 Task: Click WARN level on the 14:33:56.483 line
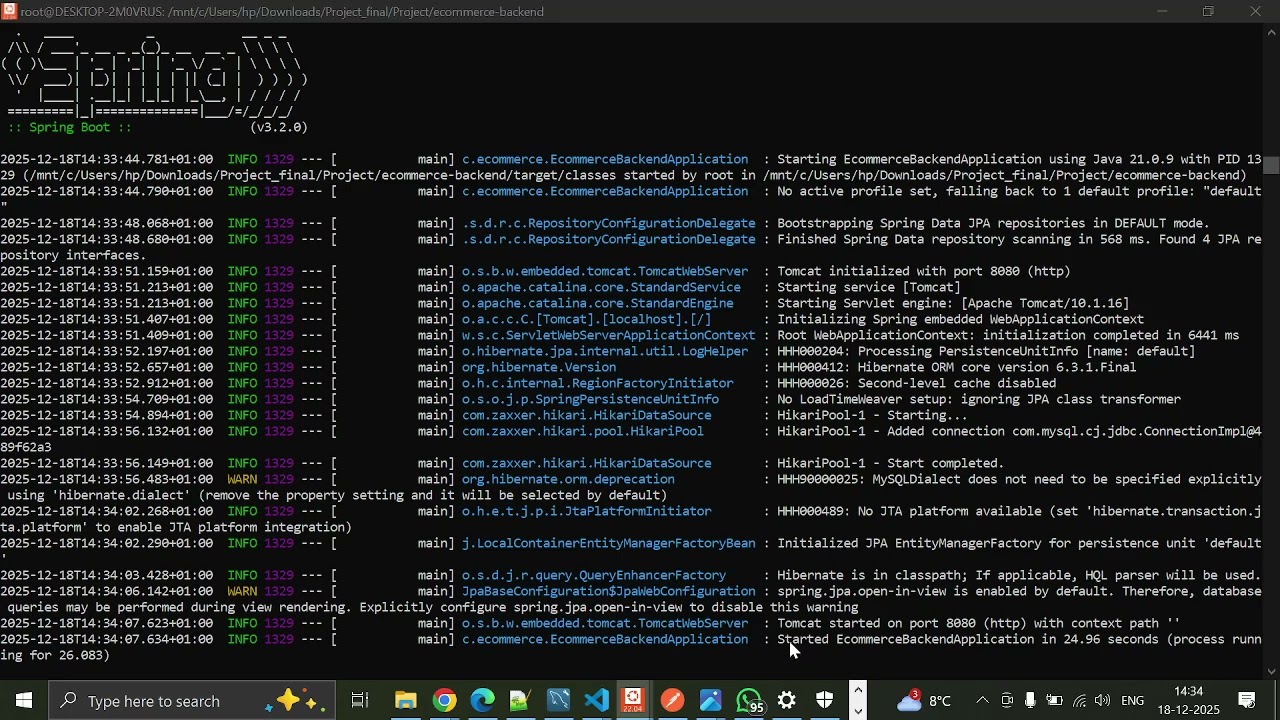point(242,479)
